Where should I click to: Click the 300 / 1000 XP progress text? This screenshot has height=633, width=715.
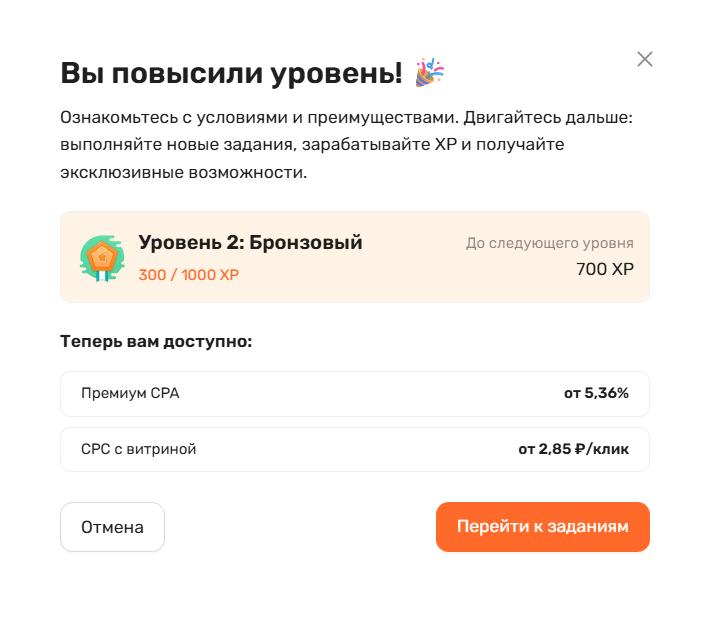pyautogui.click(x=189, y=275)
